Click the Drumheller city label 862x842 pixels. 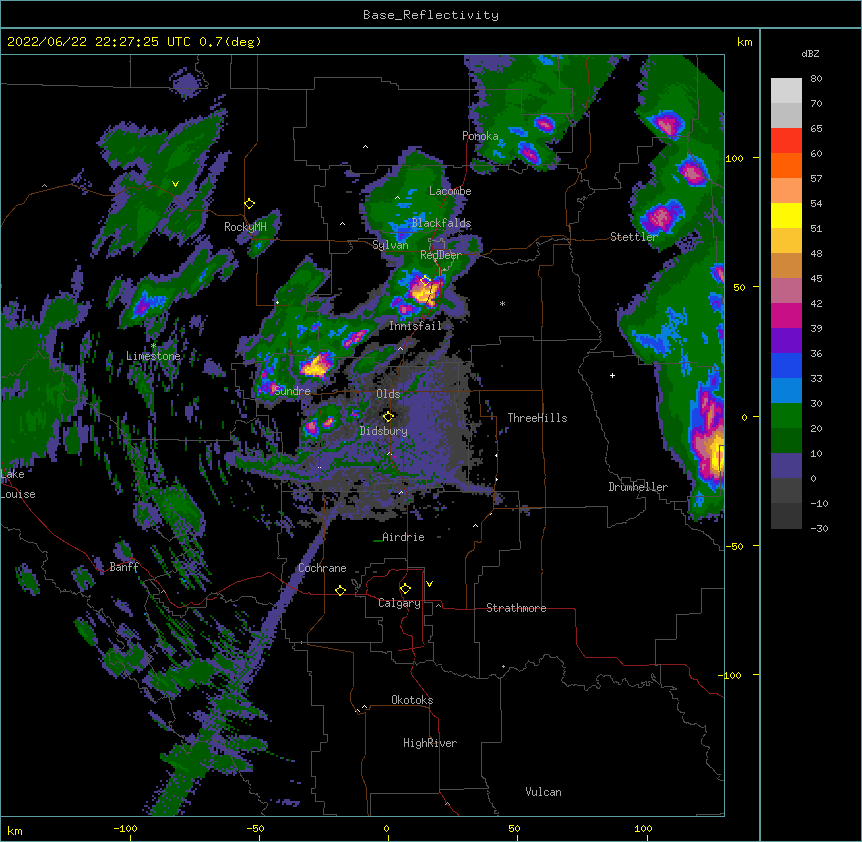[x=638, y=487]
